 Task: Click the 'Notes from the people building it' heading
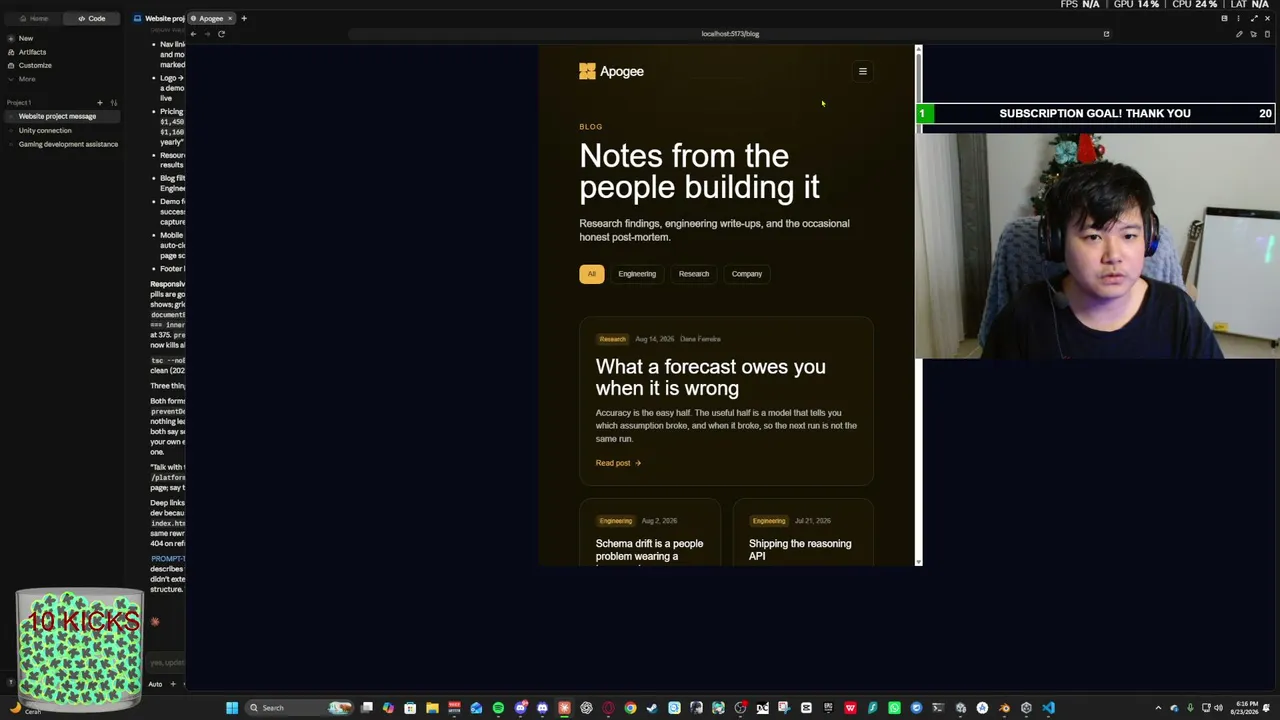pos(699,171)
